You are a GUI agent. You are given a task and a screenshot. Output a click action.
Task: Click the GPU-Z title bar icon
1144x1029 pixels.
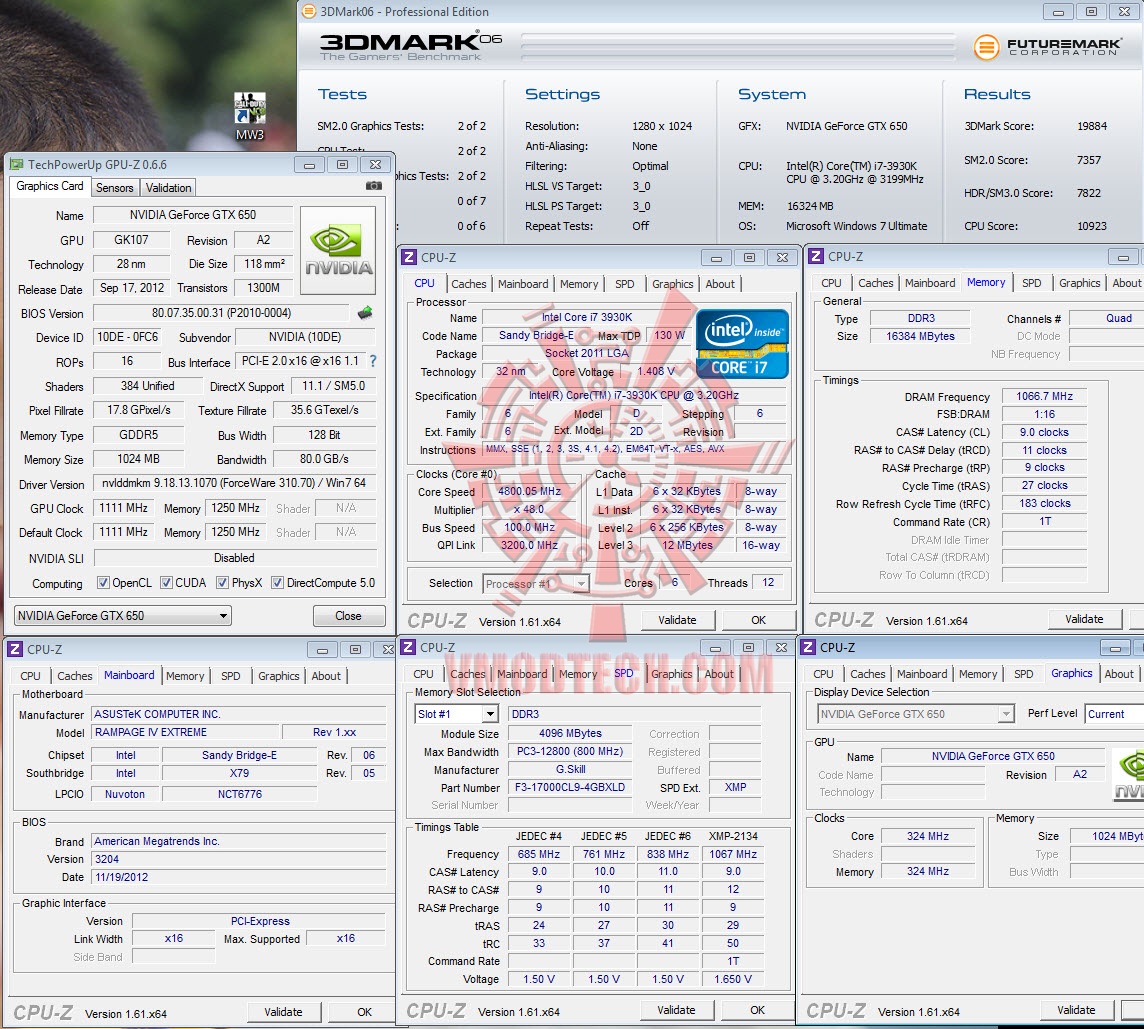[x=16, y=164]
